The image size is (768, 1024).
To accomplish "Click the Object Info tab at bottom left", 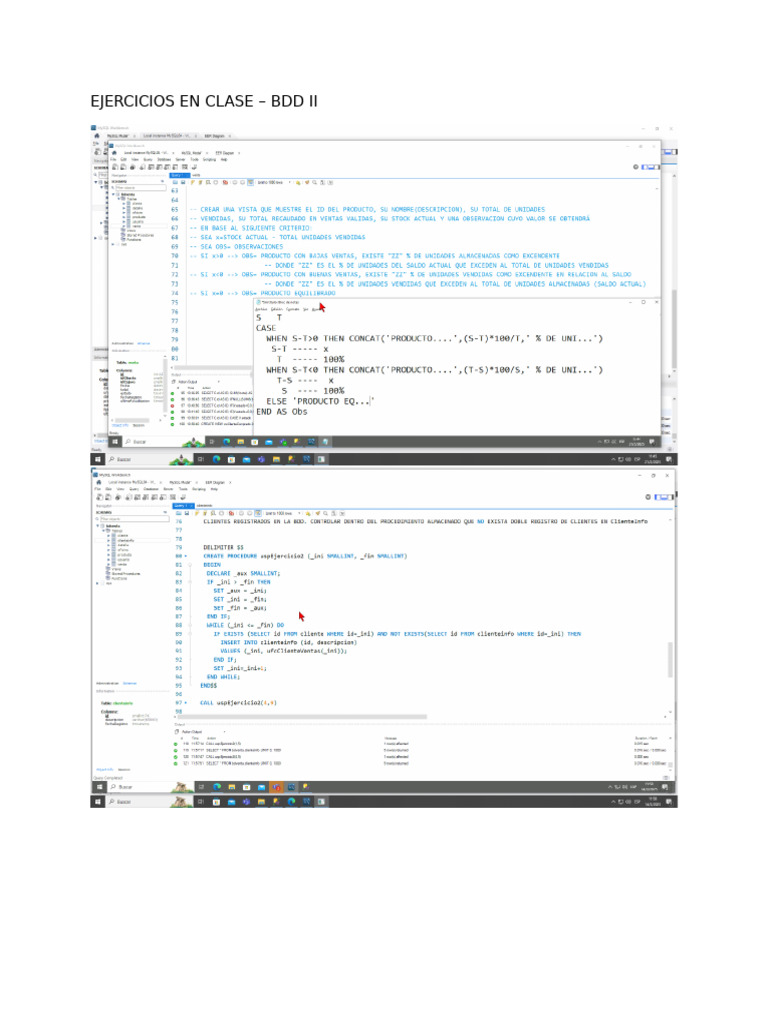I will pyautogui.click(x=105, y=769).
